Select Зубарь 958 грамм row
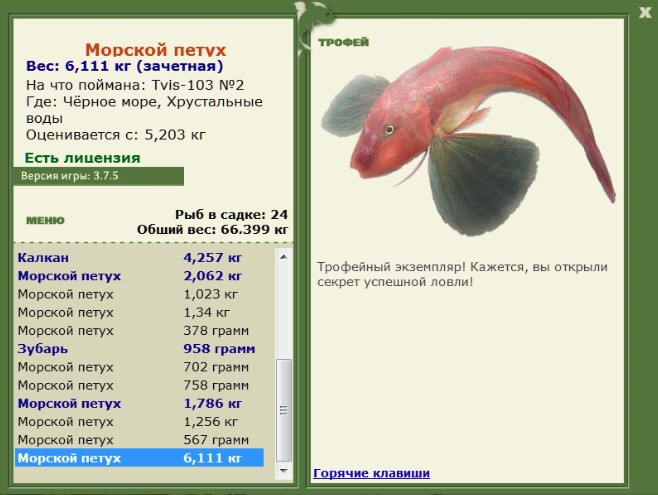Viewport: 658px width, 495px height. coord(139,349)
